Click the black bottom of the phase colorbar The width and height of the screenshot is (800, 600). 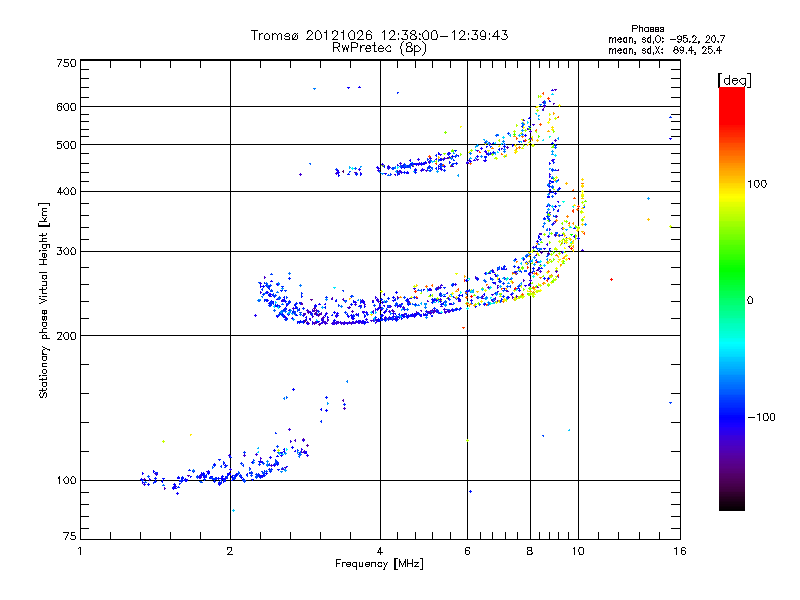pyautogui.click(x=732, y=504)
